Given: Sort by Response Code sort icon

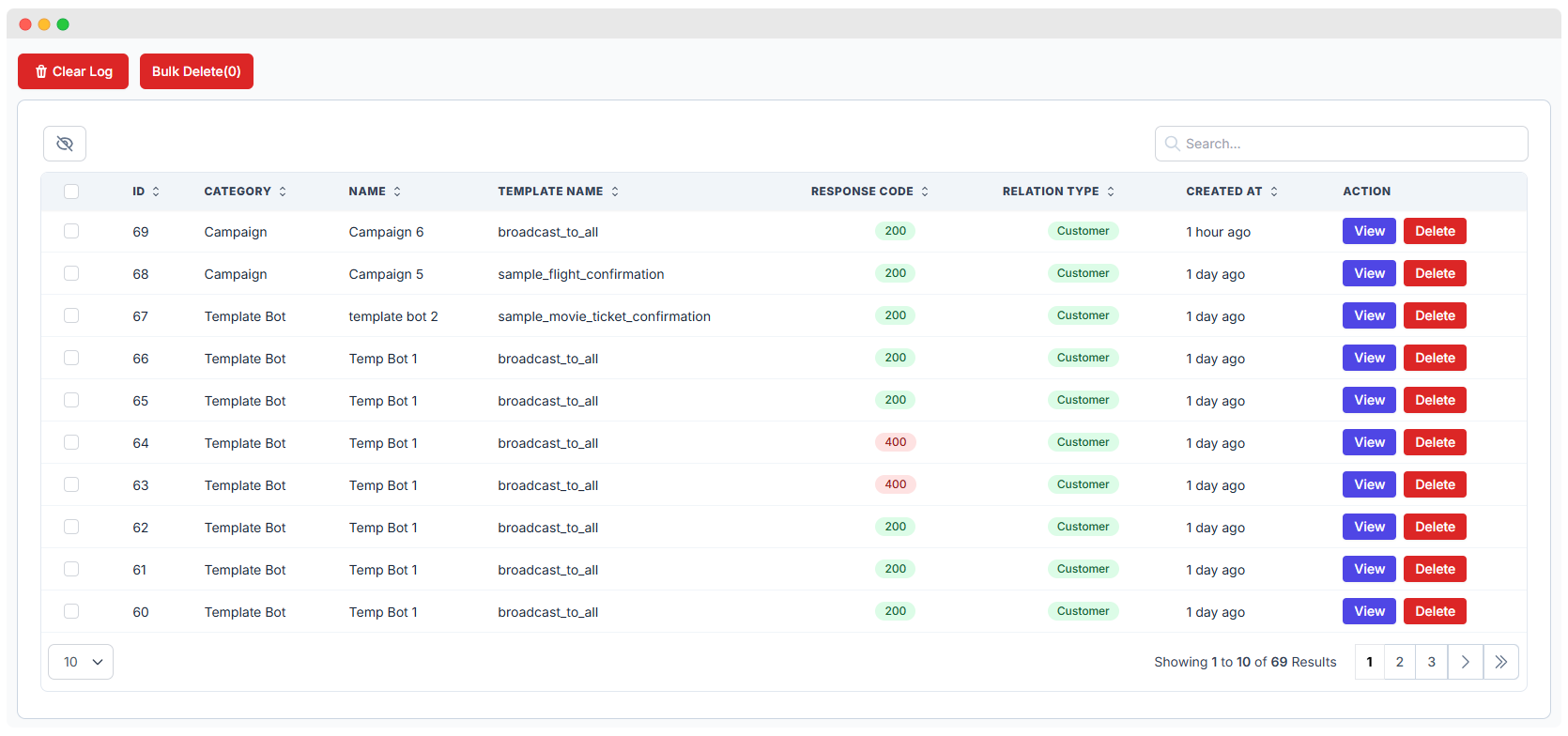Looking at the screenshot, I should pyautogui.click(x=925, y=192).
